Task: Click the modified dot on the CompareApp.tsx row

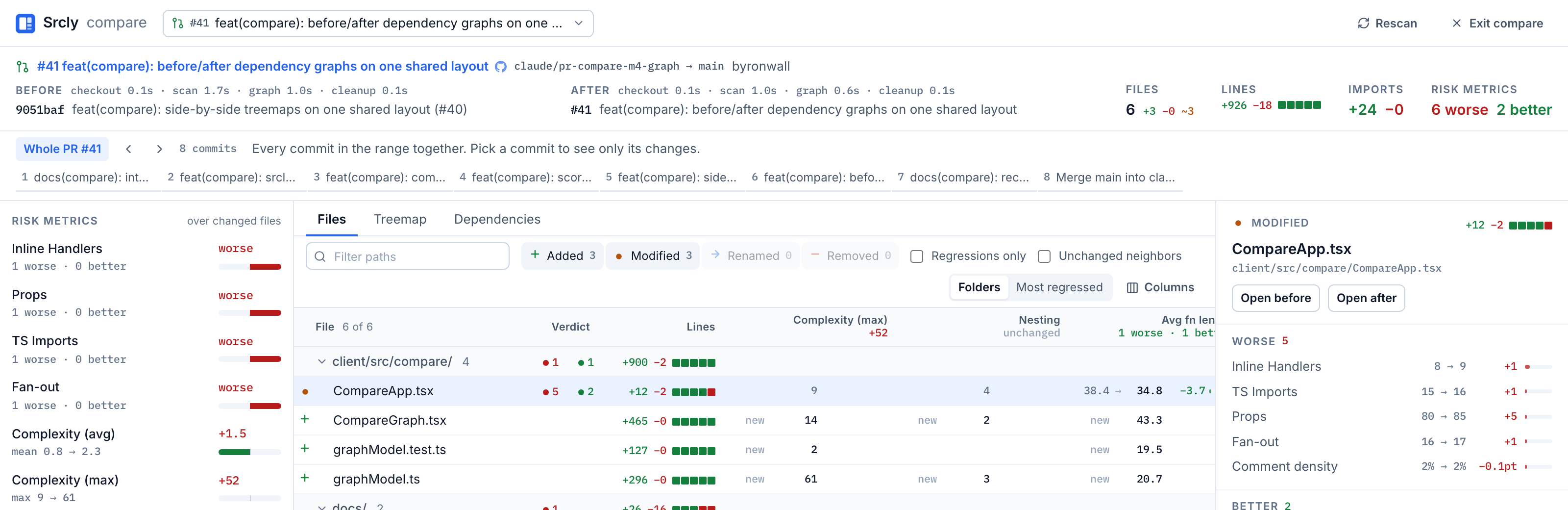Action: (305, 392)
